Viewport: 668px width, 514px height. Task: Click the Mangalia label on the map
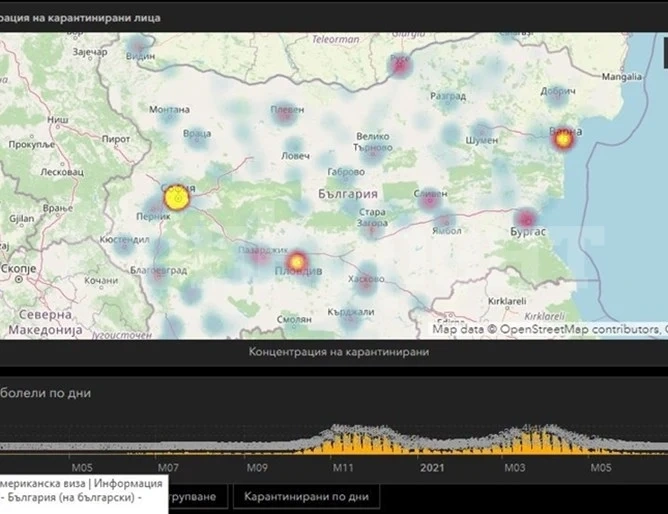[x=622, y=77]
